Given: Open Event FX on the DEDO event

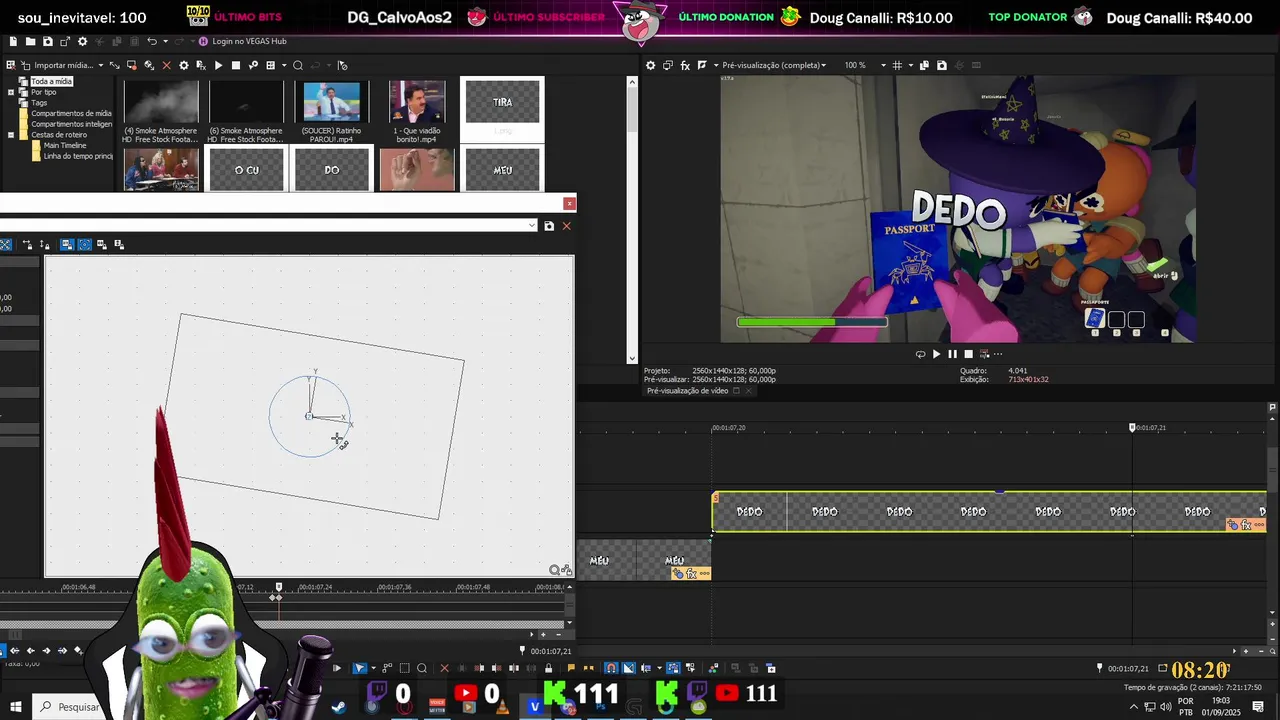Looking at the screenshot, I should tap(1246, 525).
